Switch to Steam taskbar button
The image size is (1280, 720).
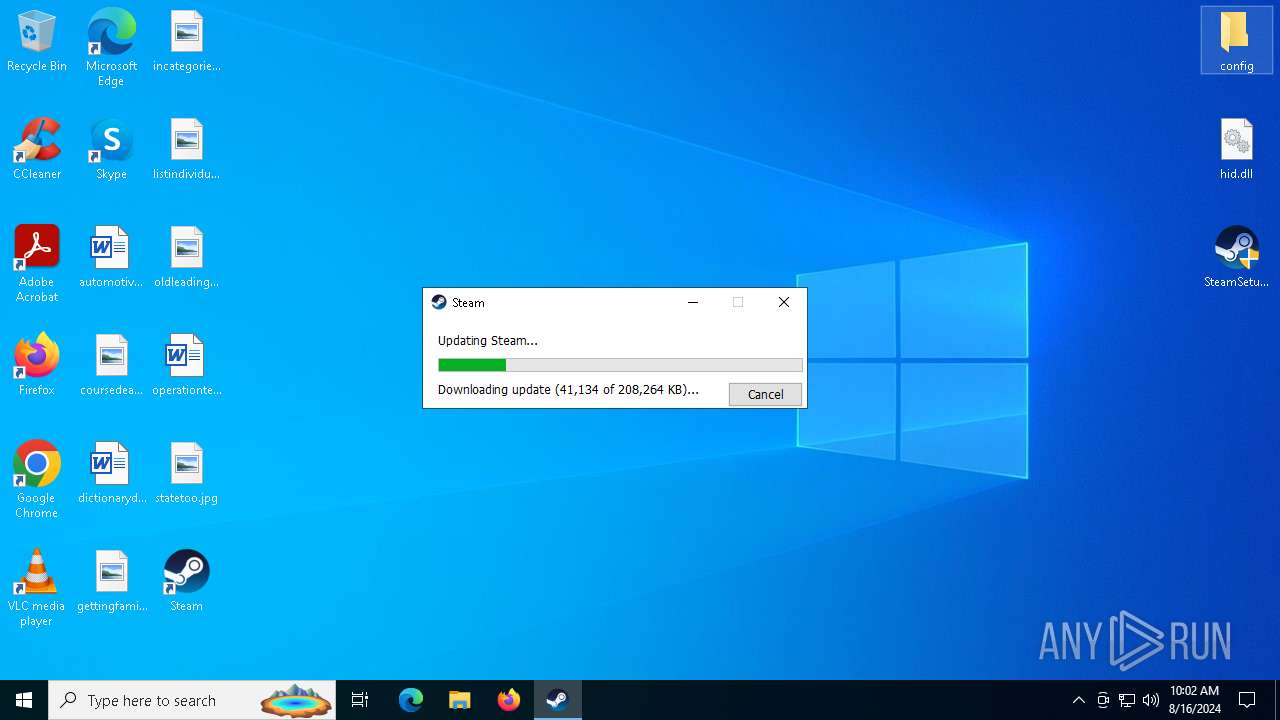click(558, 700)
